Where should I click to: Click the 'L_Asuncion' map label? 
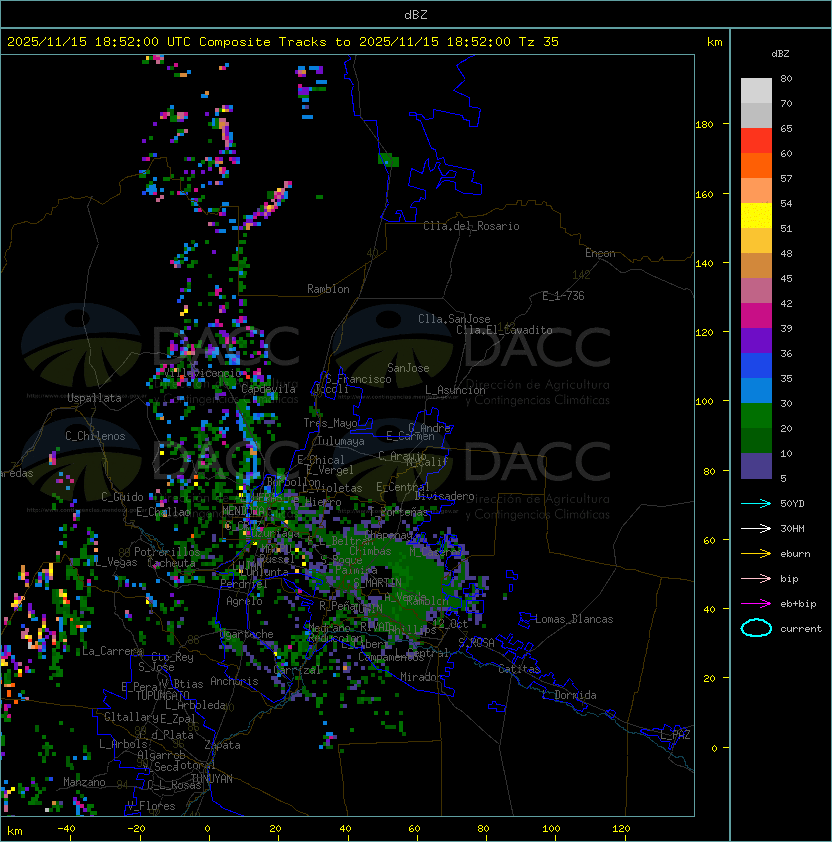[x=455, y=390]
